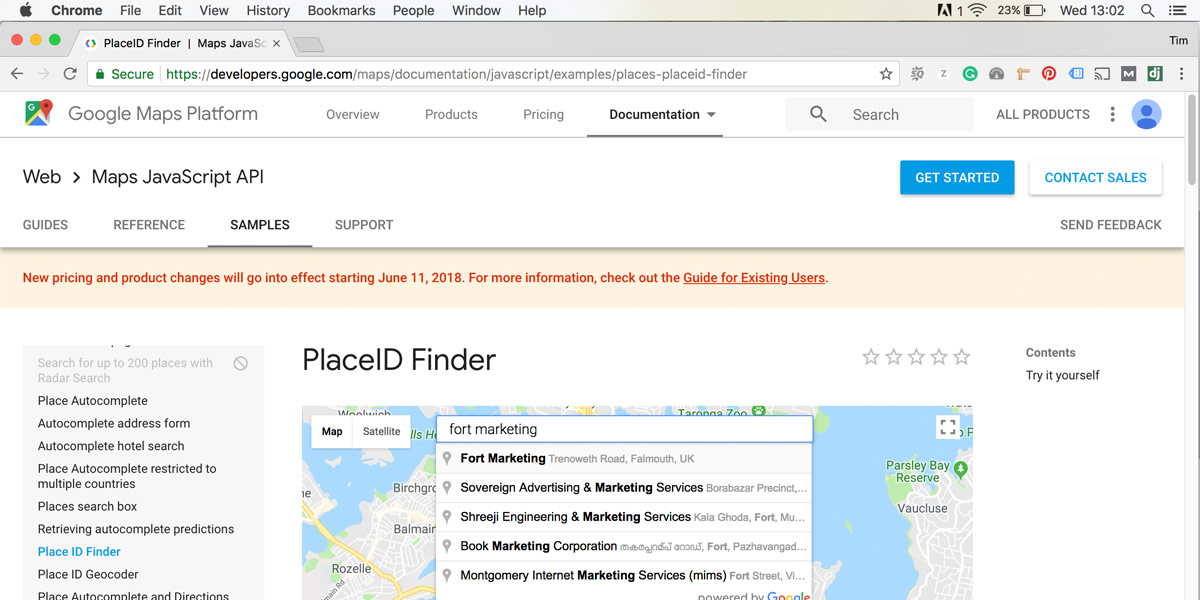Click the Cast icon in Chrome toolbar

pyautogui.click(x=1102, y=74)
